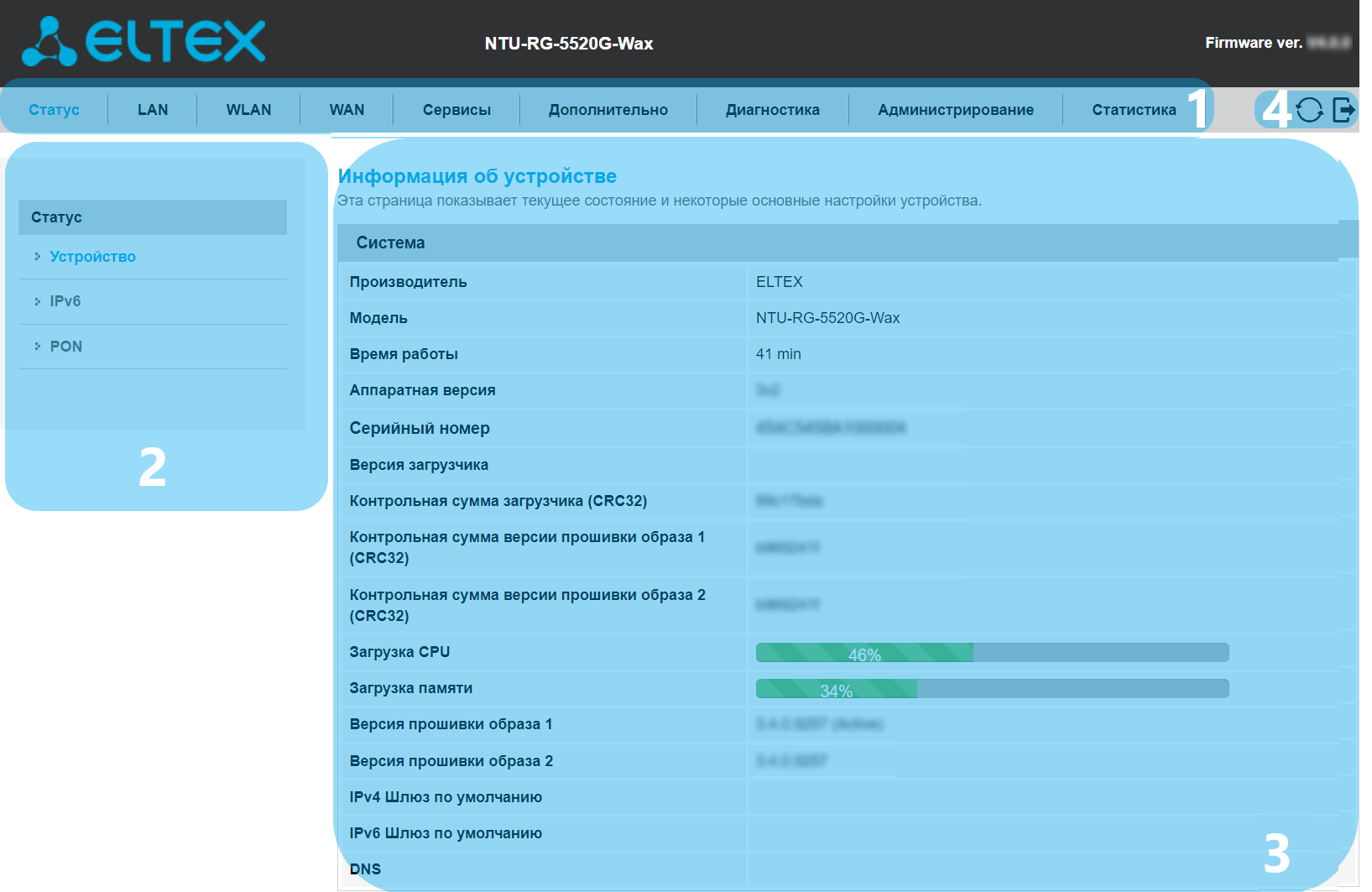The image size is (1372, 892).
Task: Click the Производитель row label
Action: tap(409, 282)
